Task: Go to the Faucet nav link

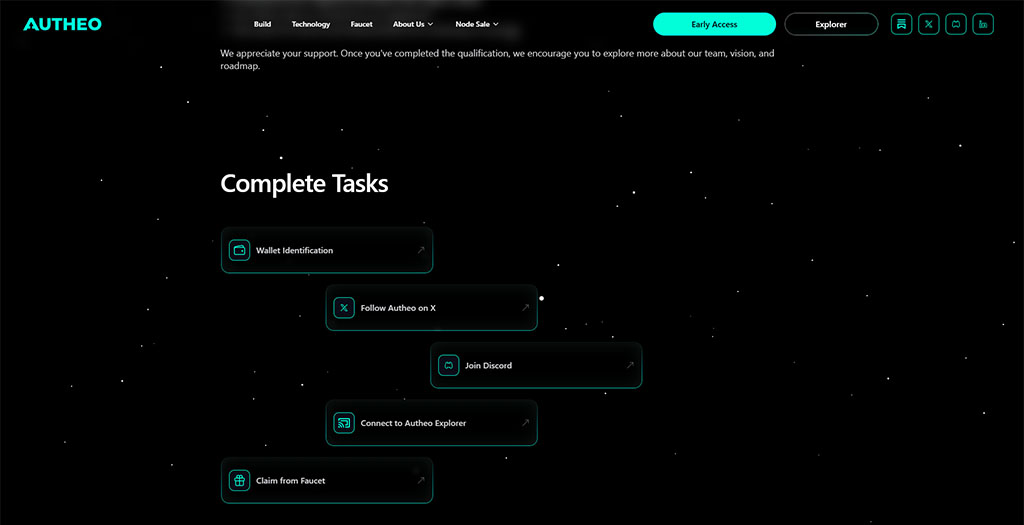Action: pos(362,24)
